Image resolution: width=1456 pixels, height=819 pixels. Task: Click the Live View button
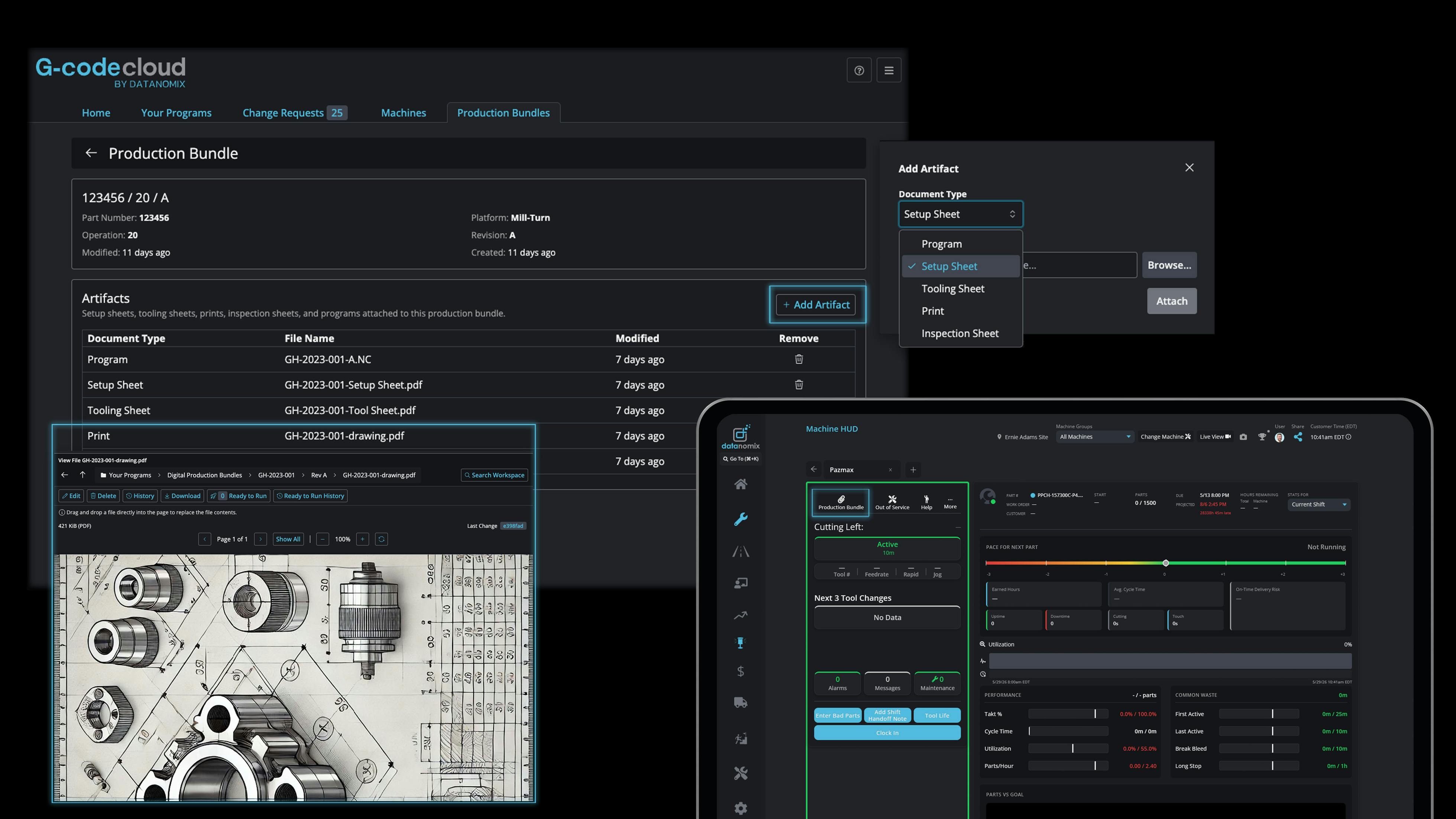[x=1215, y=437]
